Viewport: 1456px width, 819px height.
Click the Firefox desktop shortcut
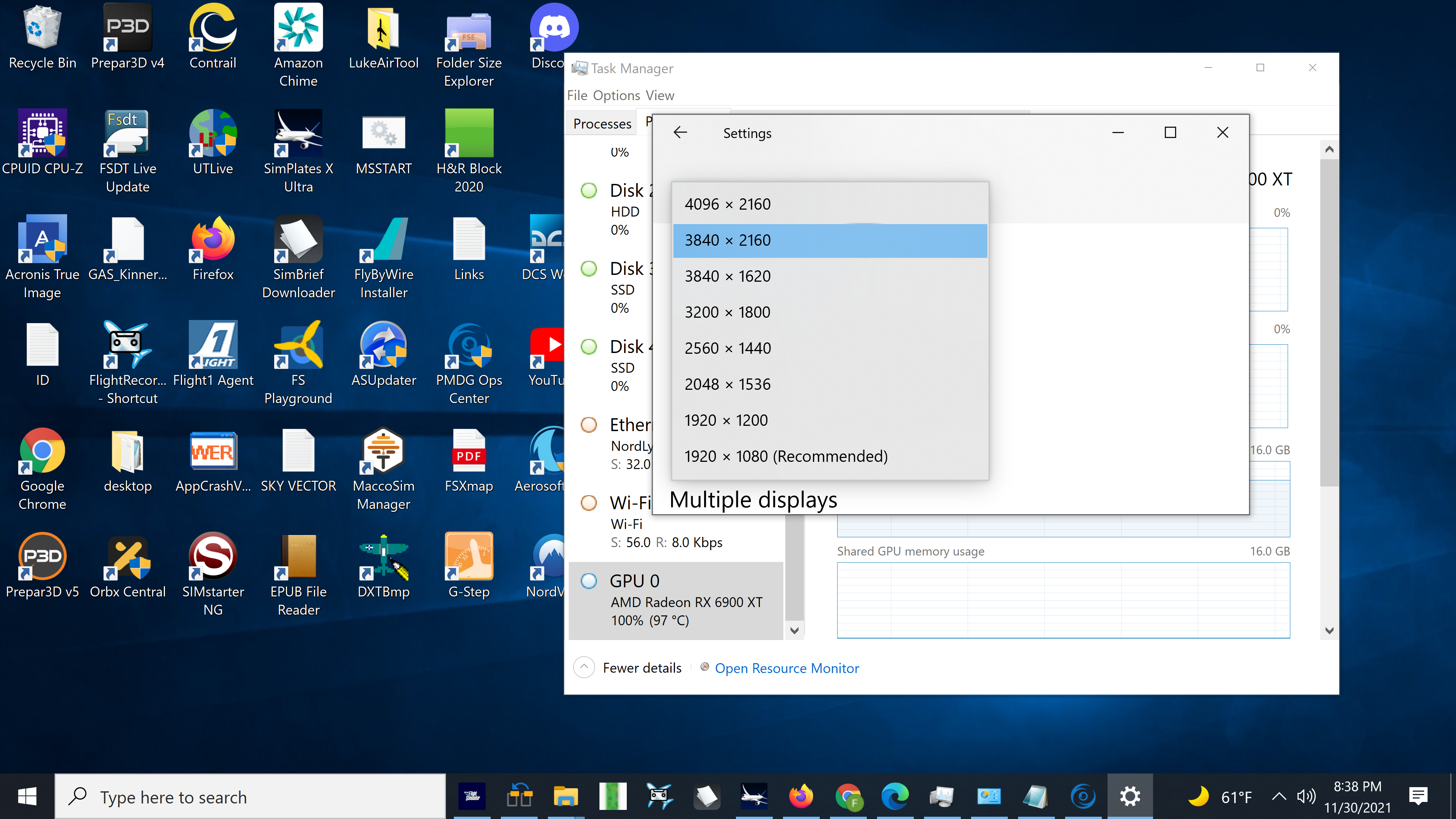coord(213,249)
